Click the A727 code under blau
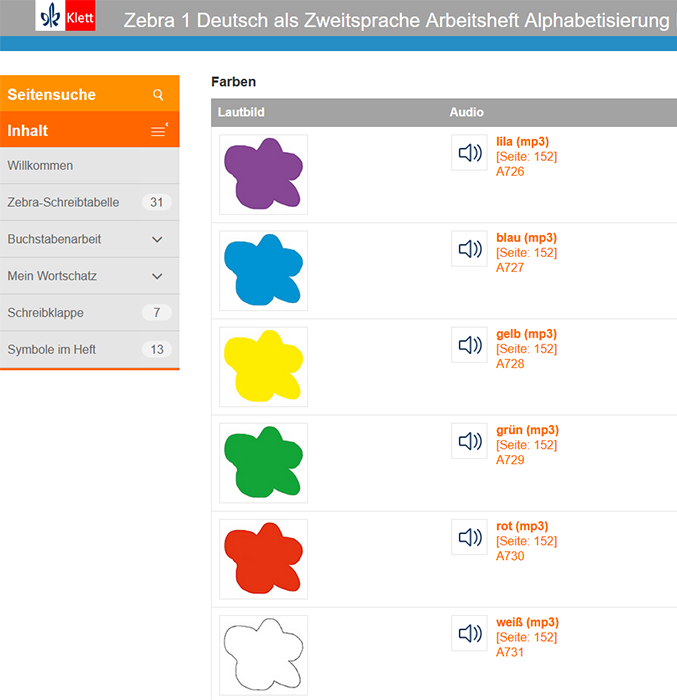Viewport: 677px width, 700px height. (510, 267)
